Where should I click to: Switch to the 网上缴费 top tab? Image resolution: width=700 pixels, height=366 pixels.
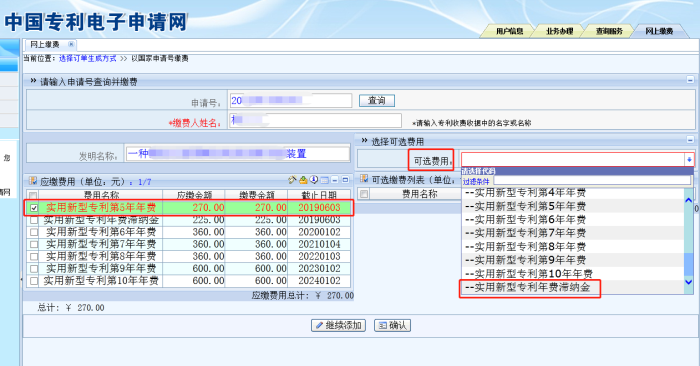659,31
